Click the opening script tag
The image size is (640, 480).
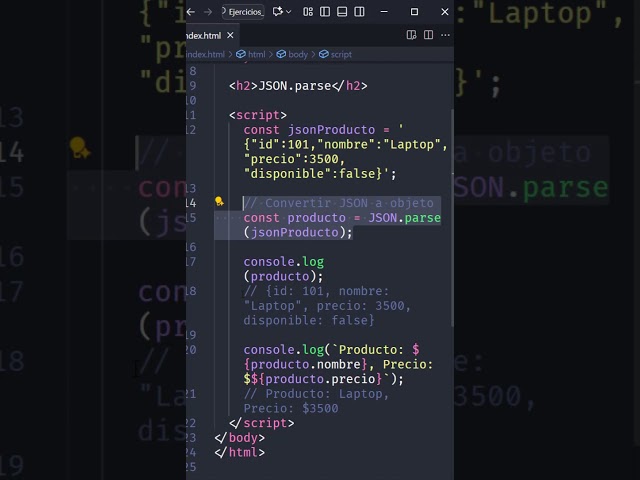click(x=258, y=115)
